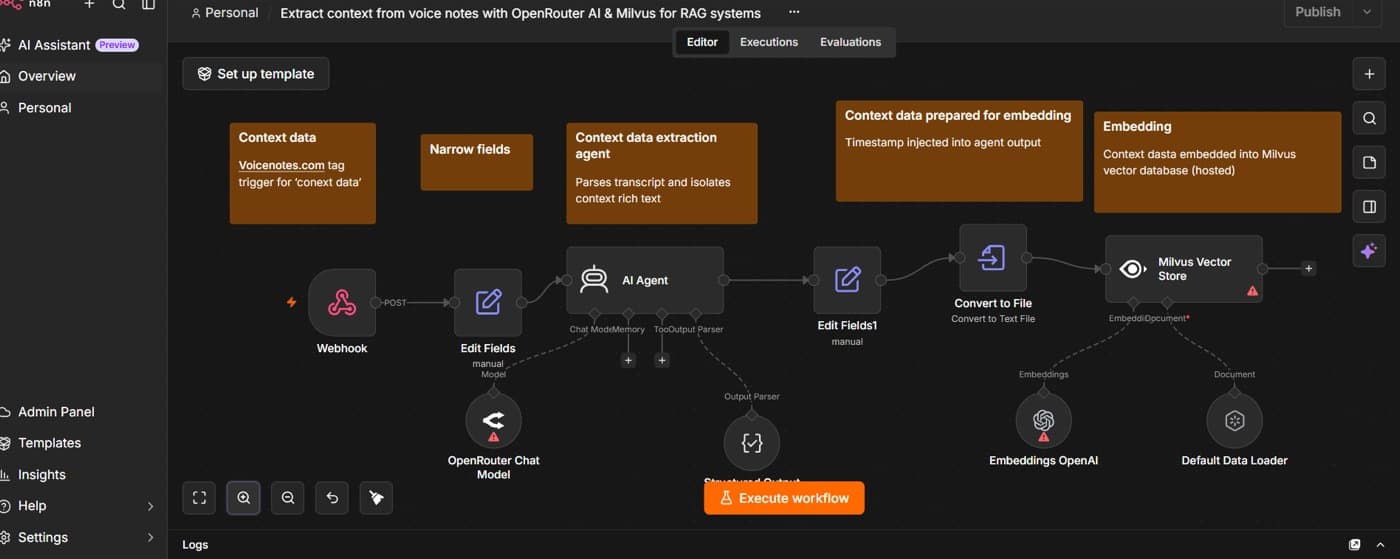Expand the Help submenu

click(x=151, y=506)
